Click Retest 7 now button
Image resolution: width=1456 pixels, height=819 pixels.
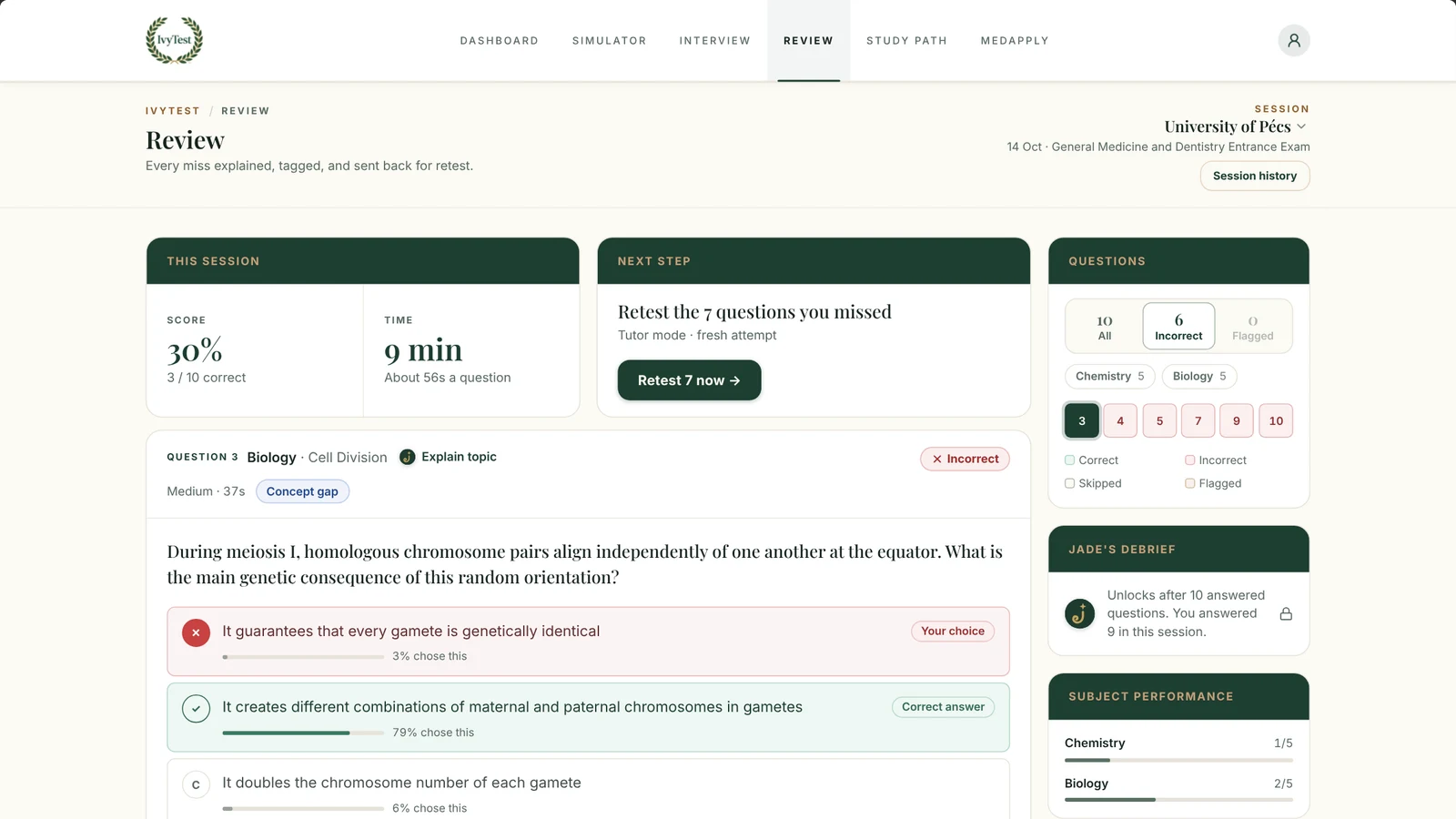(x=689, y=380)
